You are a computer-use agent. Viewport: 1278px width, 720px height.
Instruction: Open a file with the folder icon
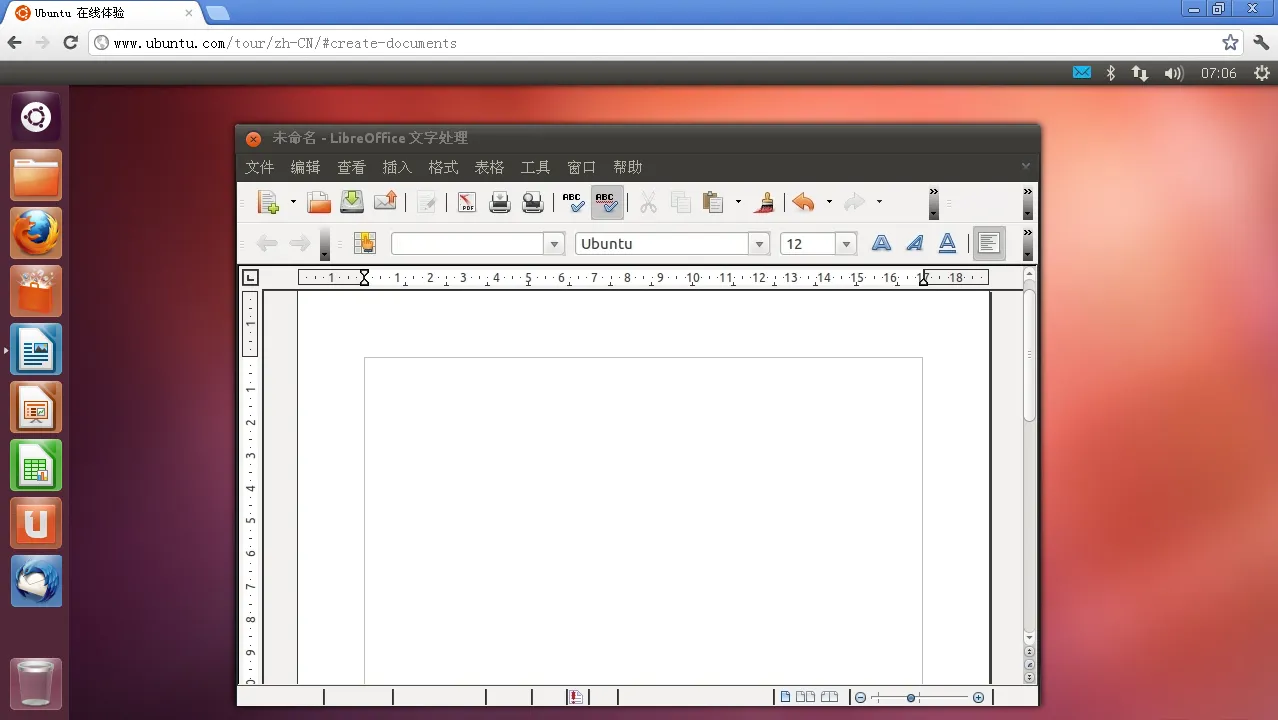[x=319, y=203]
